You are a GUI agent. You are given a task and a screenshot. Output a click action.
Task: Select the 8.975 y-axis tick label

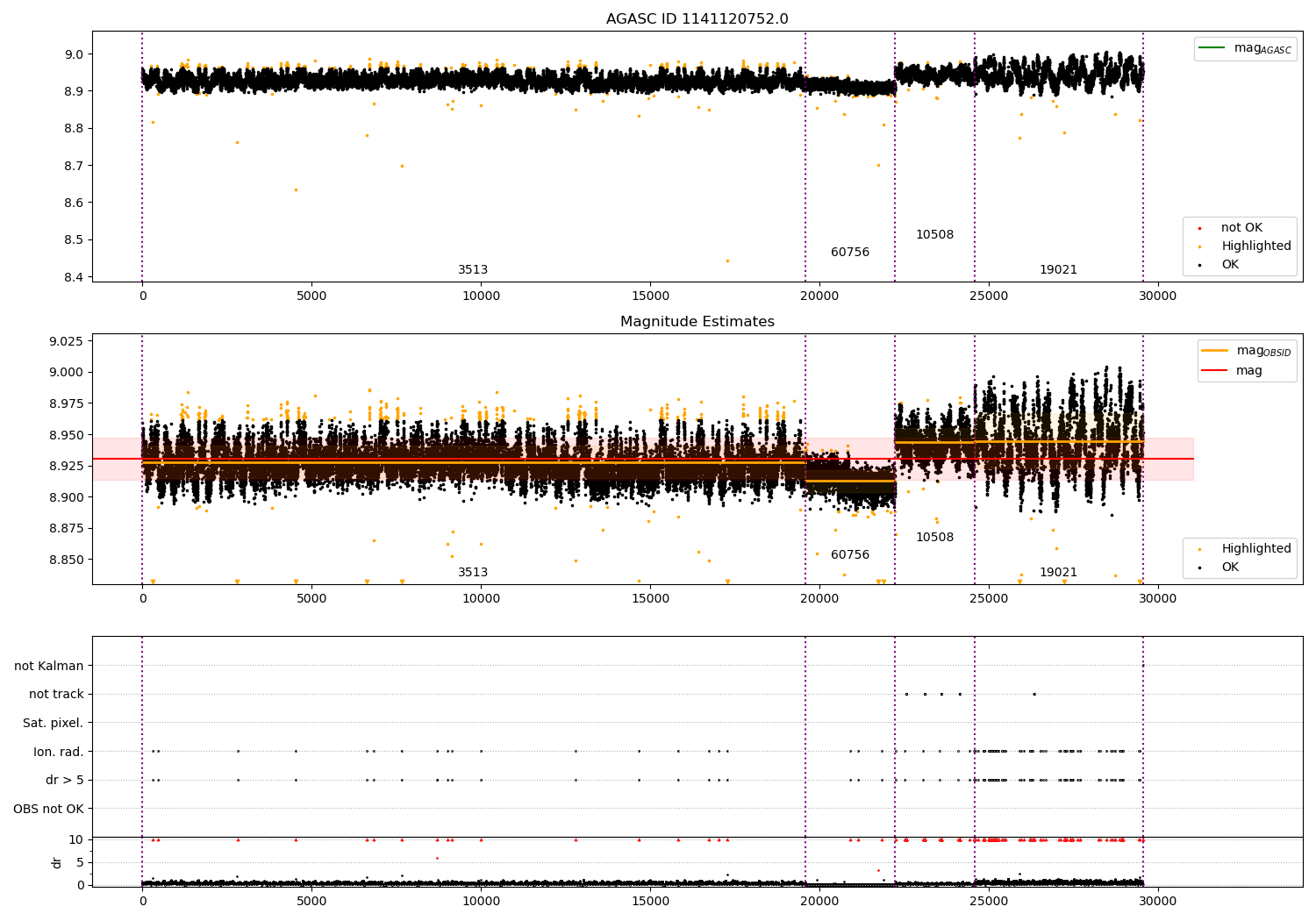click(66, 403)
